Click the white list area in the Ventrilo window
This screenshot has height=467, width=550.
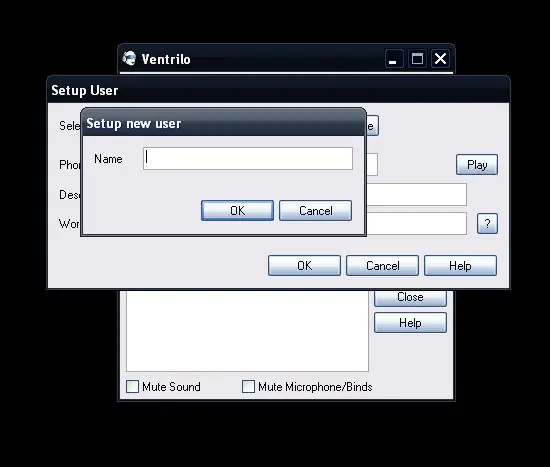(247, 331)
